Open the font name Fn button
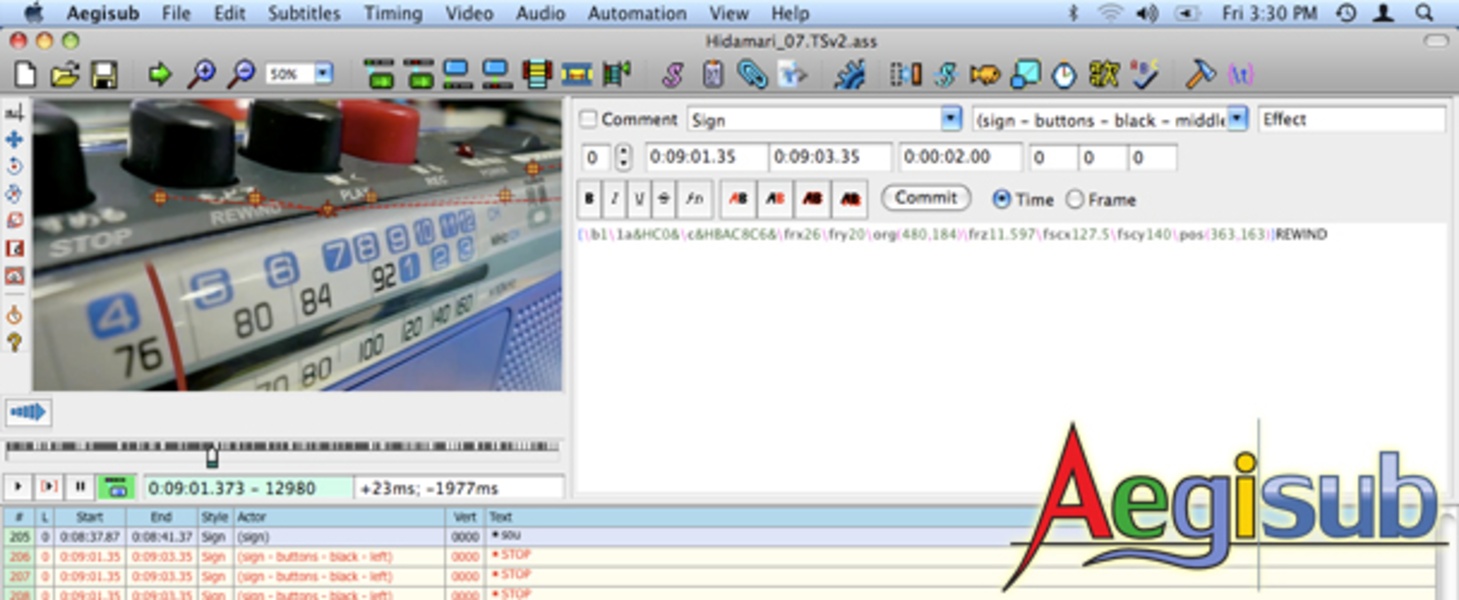The width and height of the screenshot is (1459, 600). click(694, 199)
